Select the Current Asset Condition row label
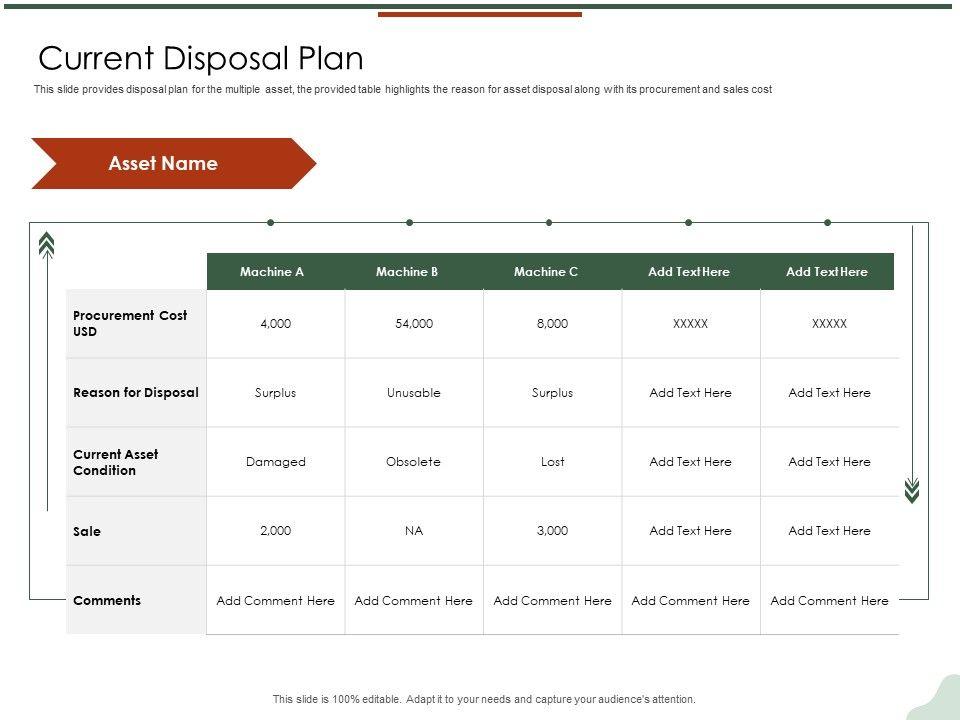 point(116,462)
